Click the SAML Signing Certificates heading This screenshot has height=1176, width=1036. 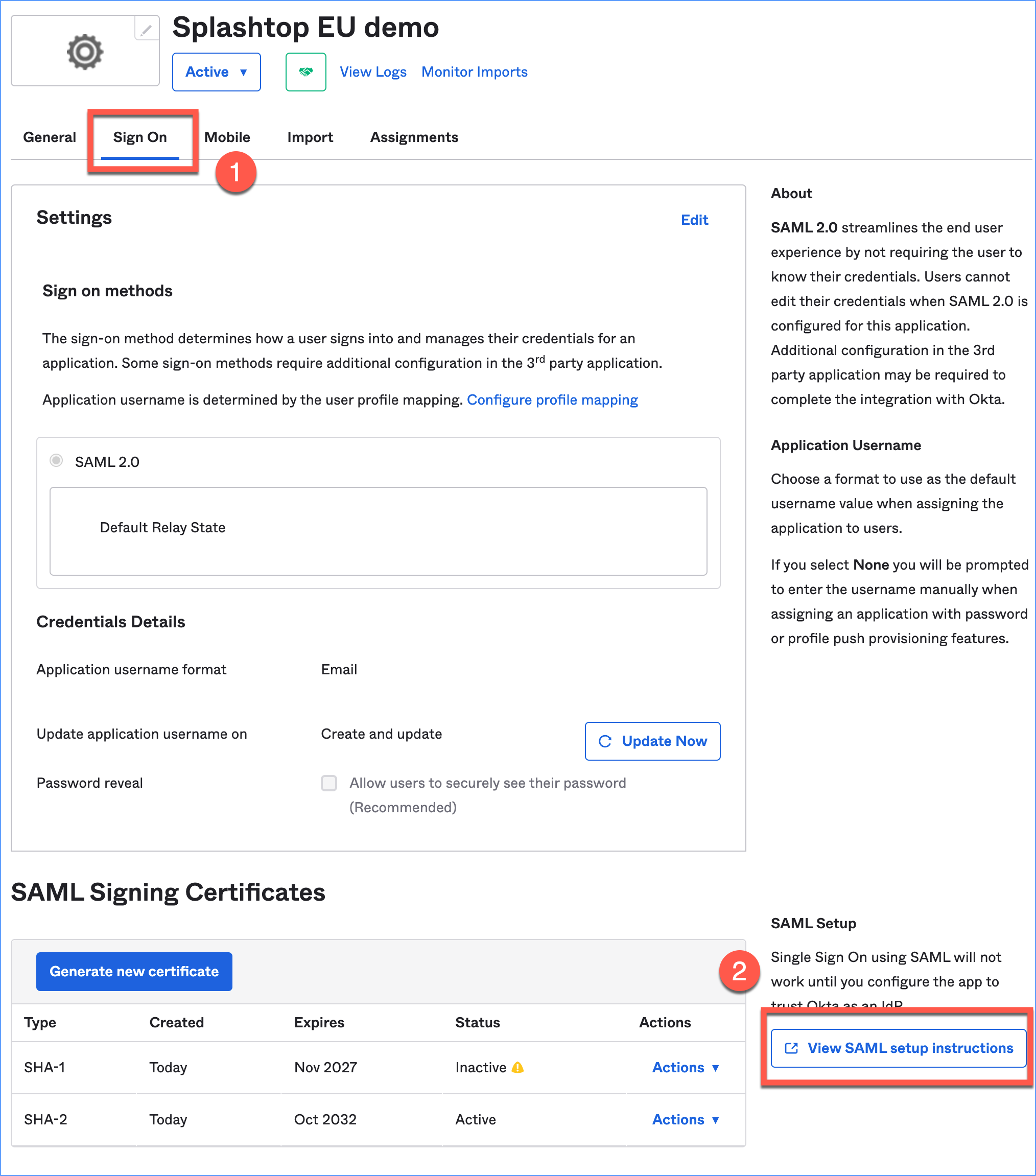(x=168, y=892)
